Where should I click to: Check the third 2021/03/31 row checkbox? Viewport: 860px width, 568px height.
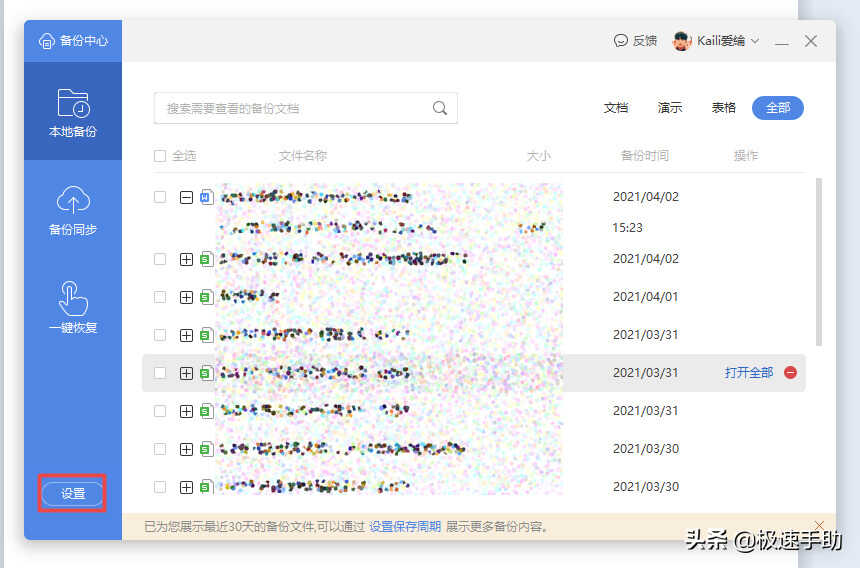pos(160,411)
